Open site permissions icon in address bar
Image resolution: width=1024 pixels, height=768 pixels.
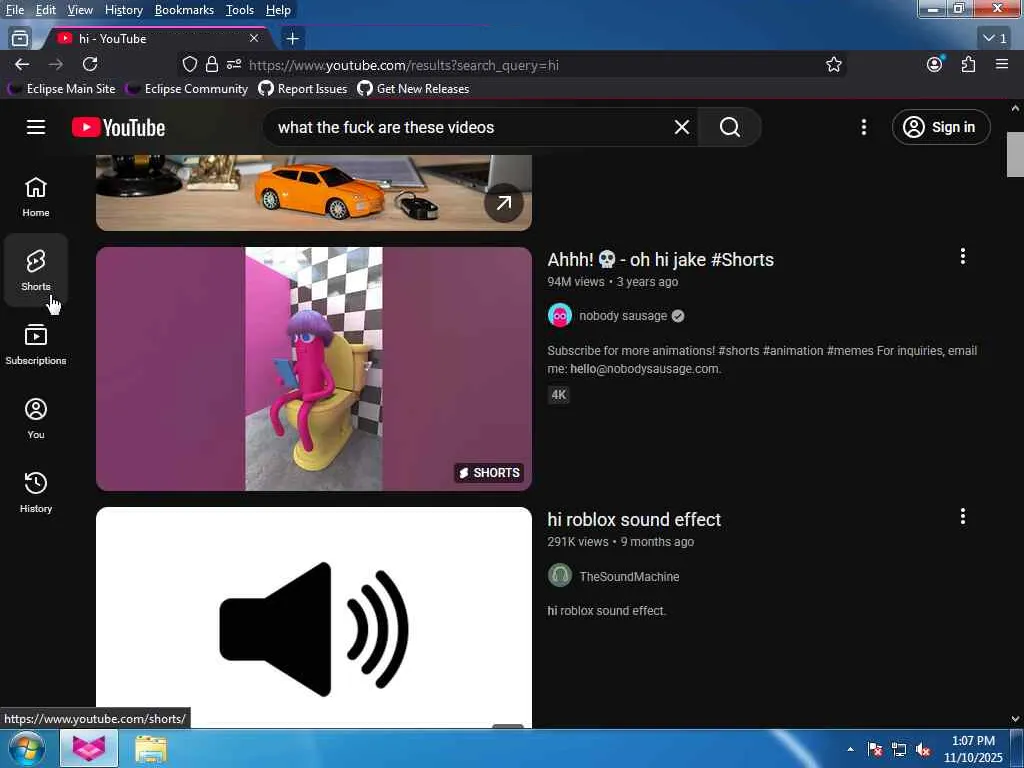click(234, 64)
